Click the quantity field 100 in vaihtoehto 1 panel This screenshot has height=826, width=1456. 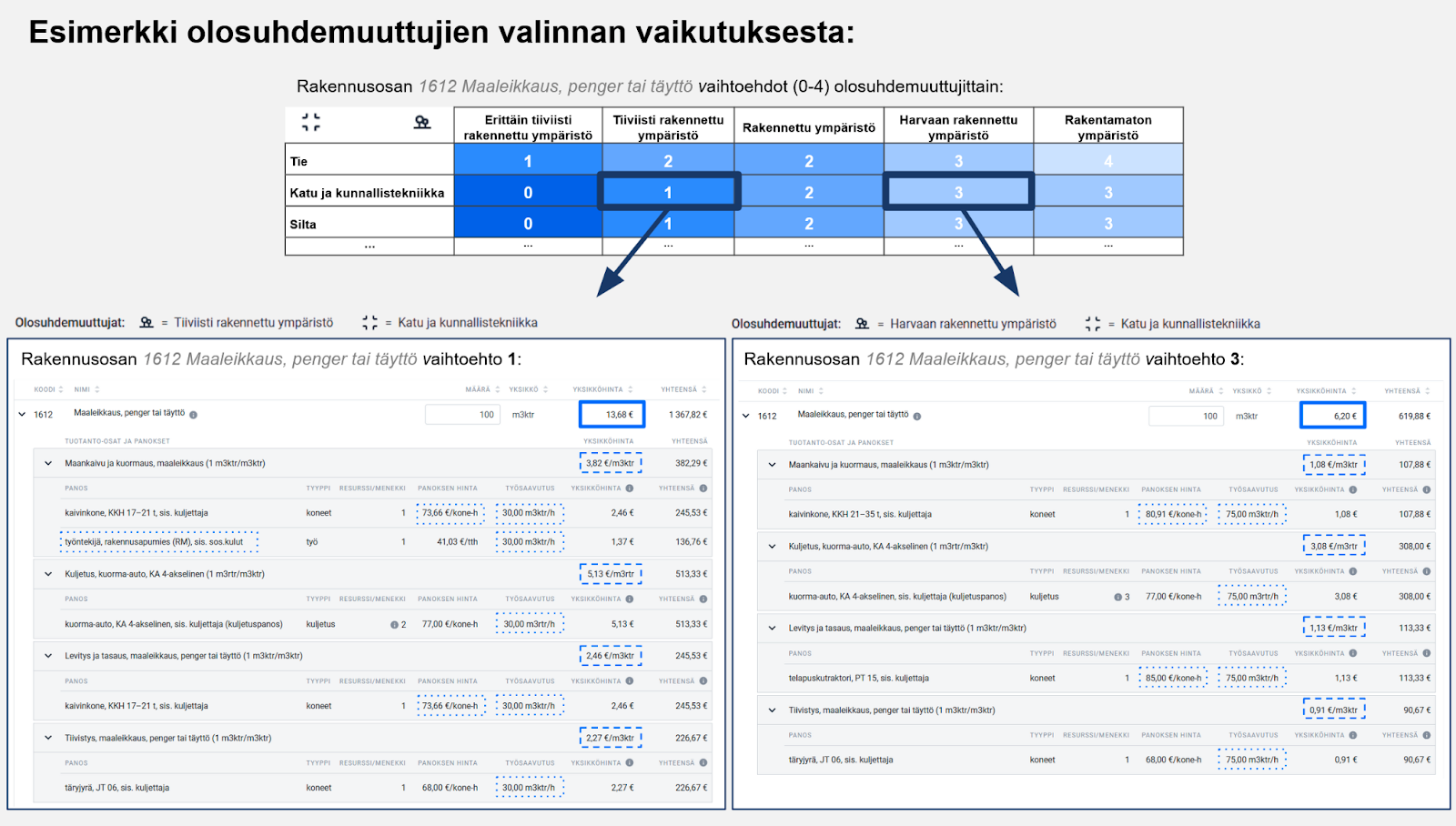click(462, 415)
